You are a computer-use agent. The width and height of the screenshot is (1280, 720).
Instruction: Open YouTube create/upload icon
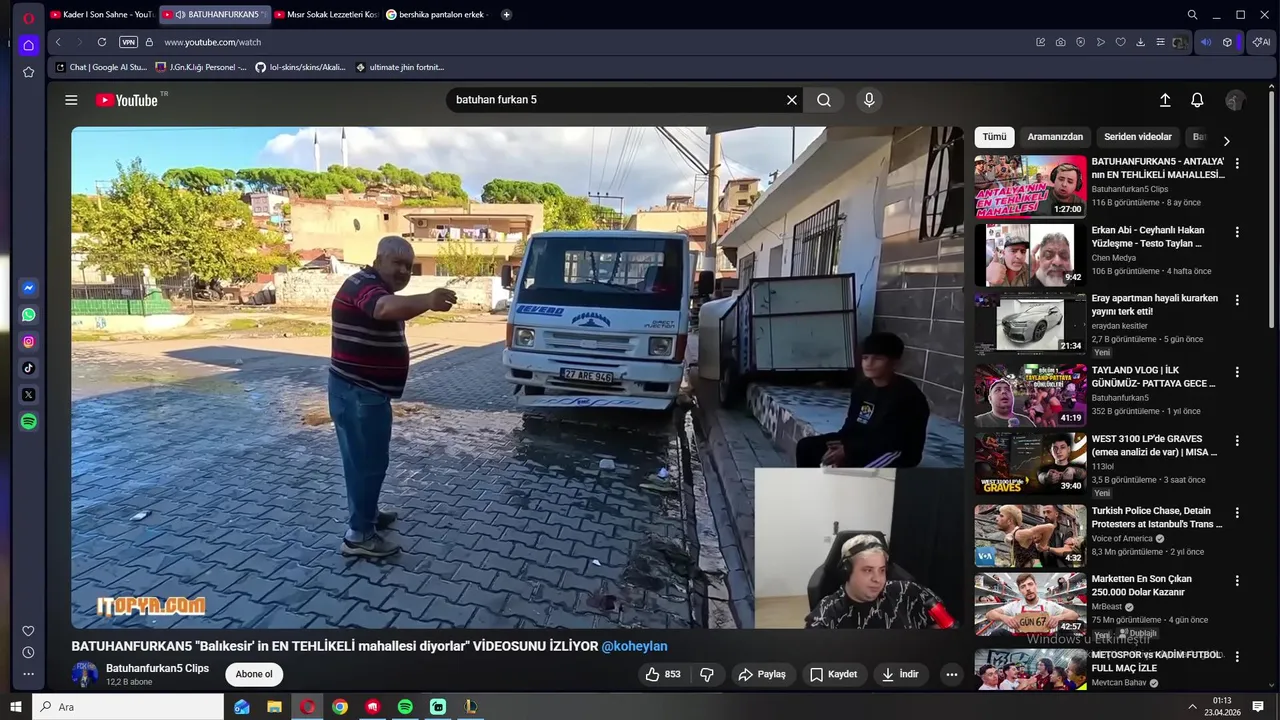(1165, 100)
